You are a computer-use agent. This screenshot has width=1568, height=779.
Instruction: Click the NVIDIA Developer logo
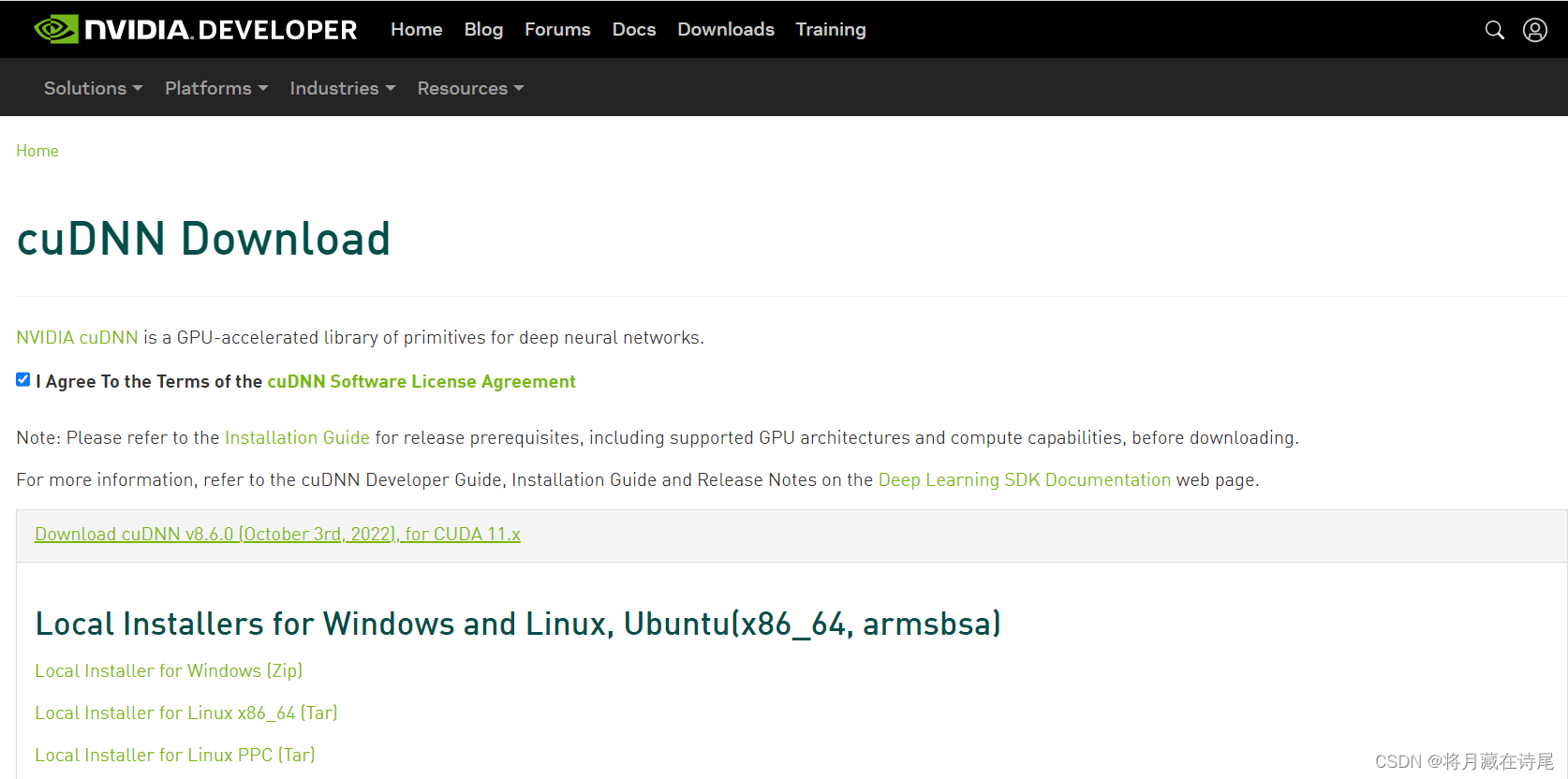tap(196, 29)
